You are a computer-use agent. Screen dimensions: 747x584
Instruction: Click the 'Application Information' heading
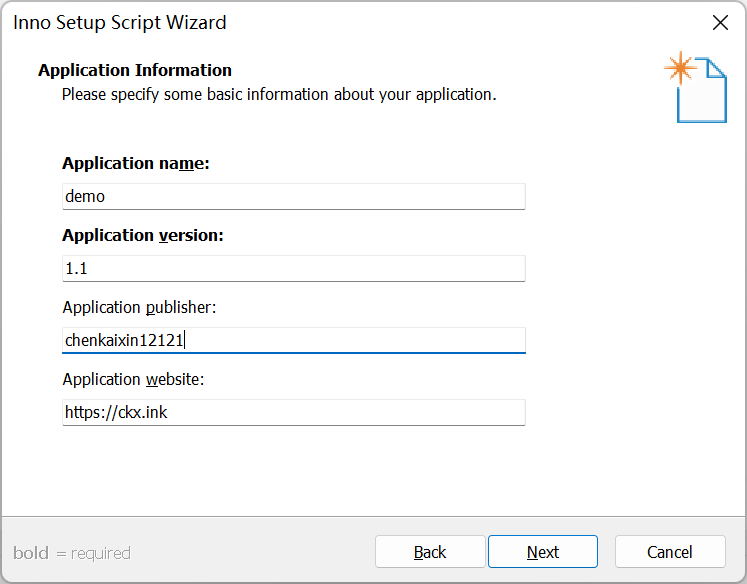tap(135, 70)
